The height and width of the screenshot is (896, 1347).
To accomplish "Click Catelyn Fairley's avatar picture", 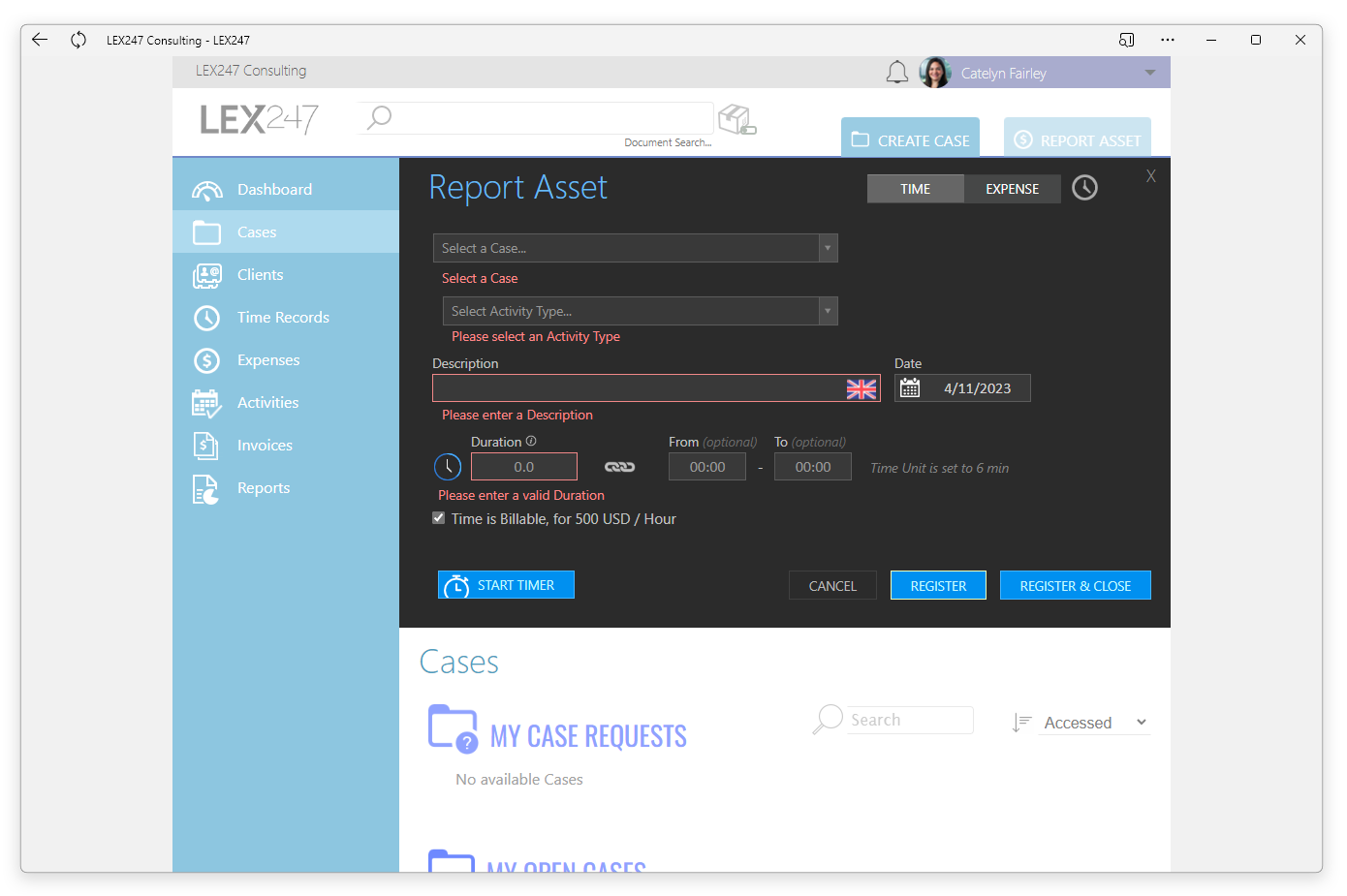I will point(935,73).
